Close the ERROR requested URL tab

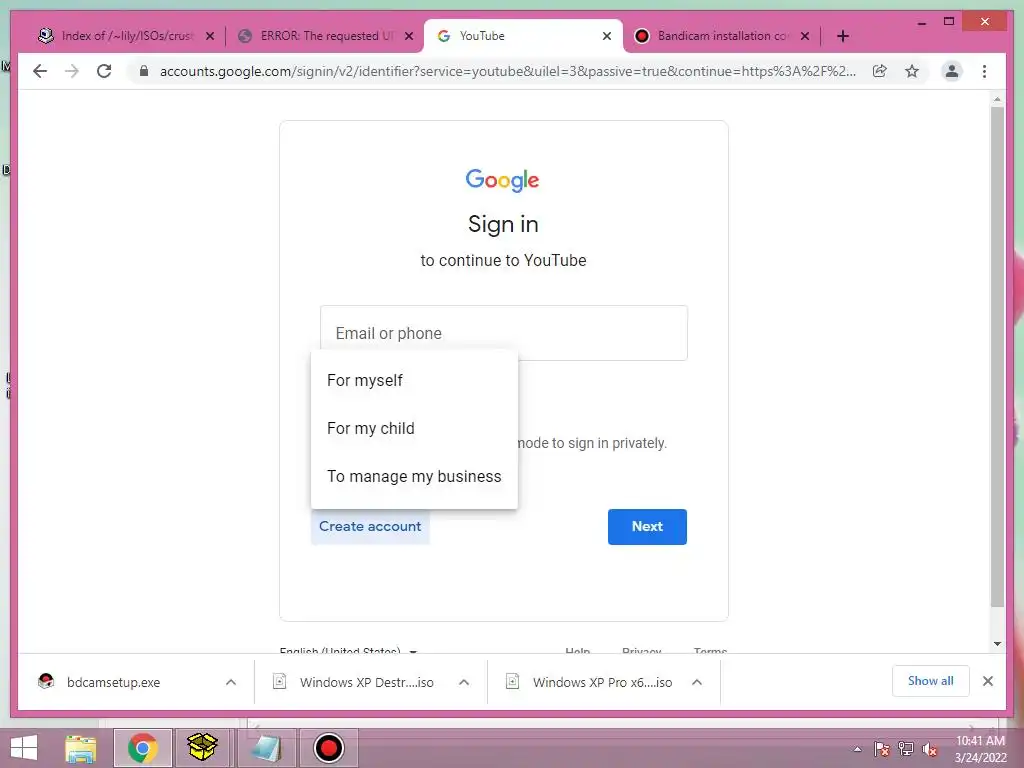click(x=409, y=36)
